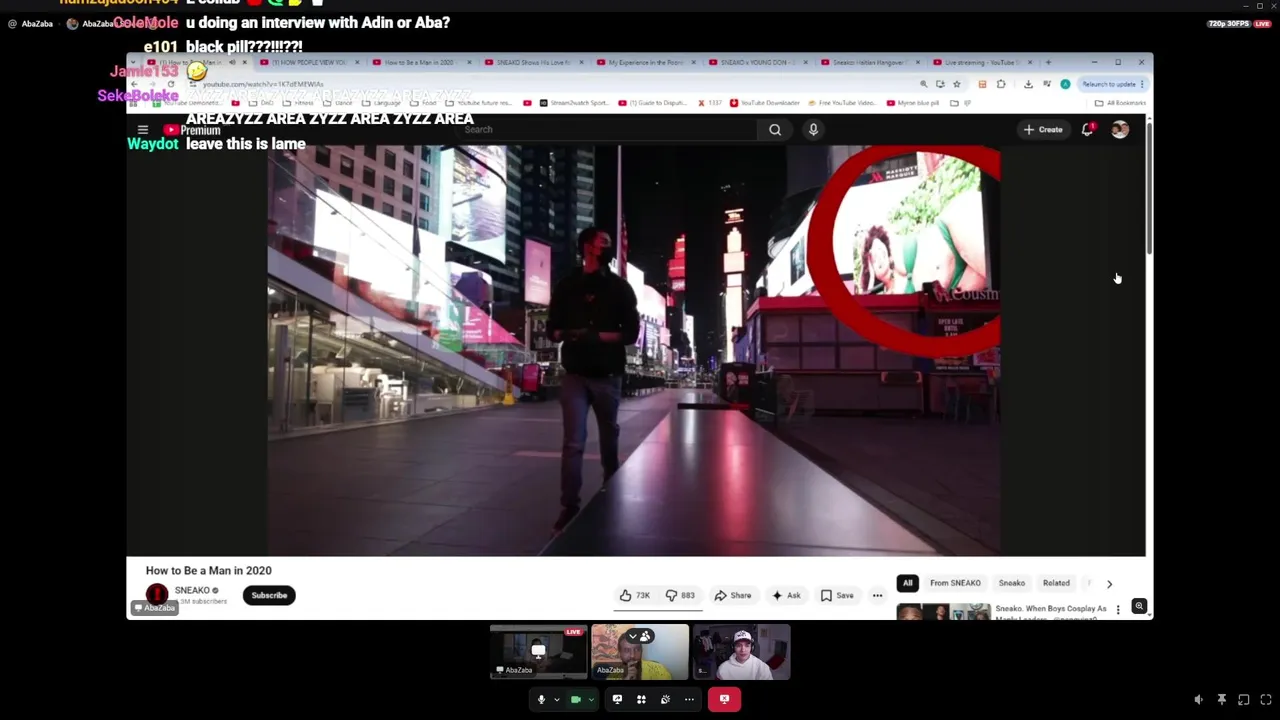Select the AbaZaba LIVE screen share tile

pos(538,652)
